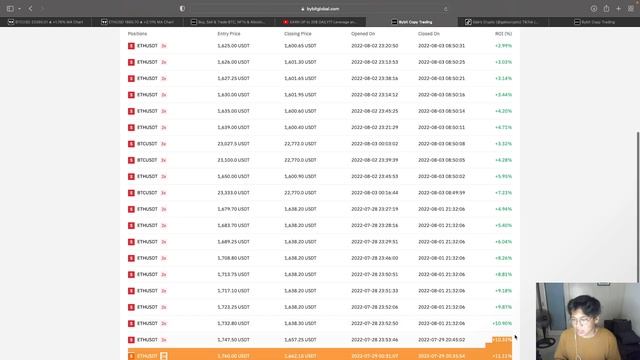
Task: Click the 3x leverage tag in the 23,100.0 row
Action: point(163,160)
